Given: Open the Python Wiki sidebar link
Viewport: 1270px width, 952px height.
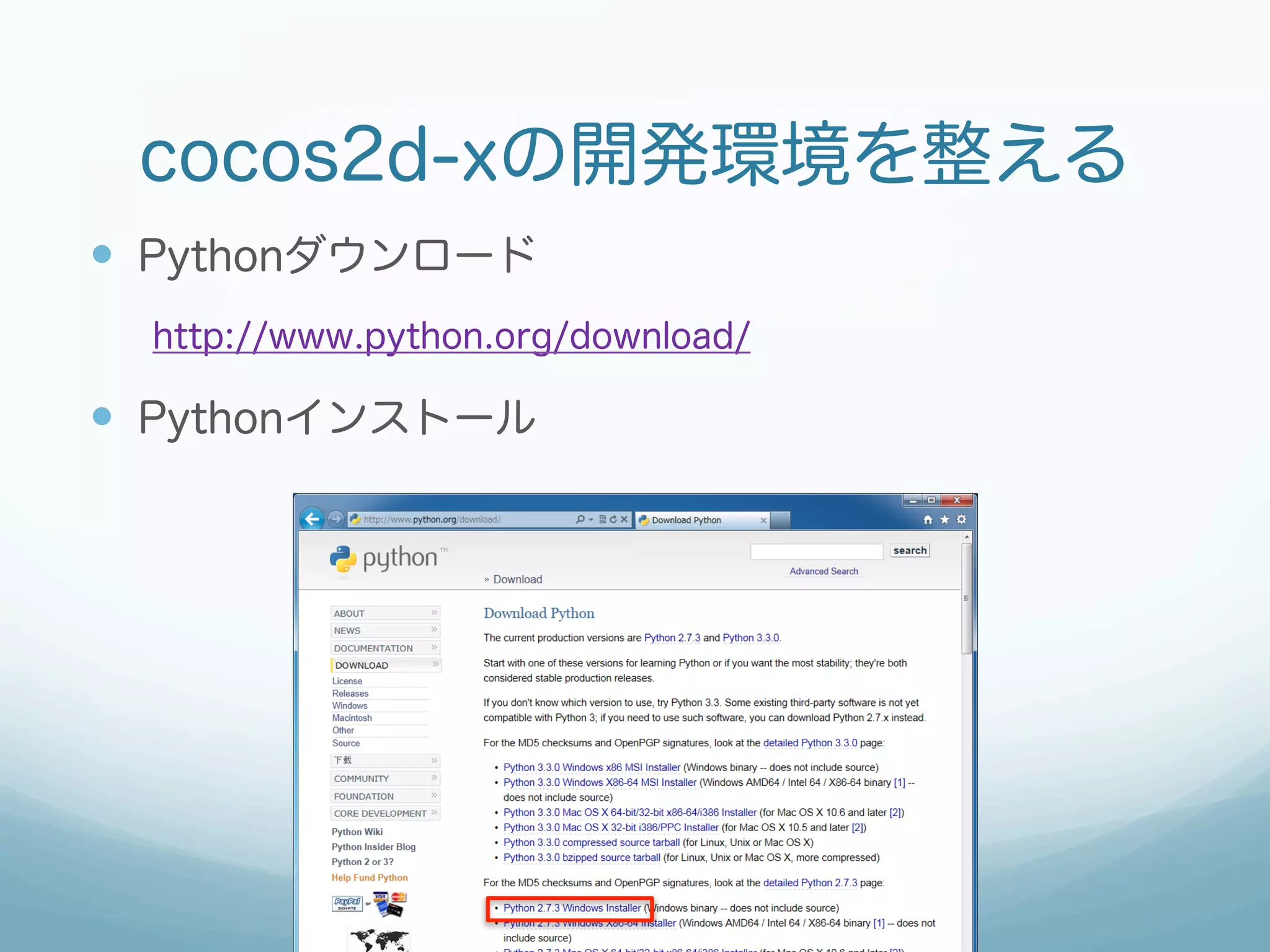Looking at the screenshot, I should click(357, 832).
